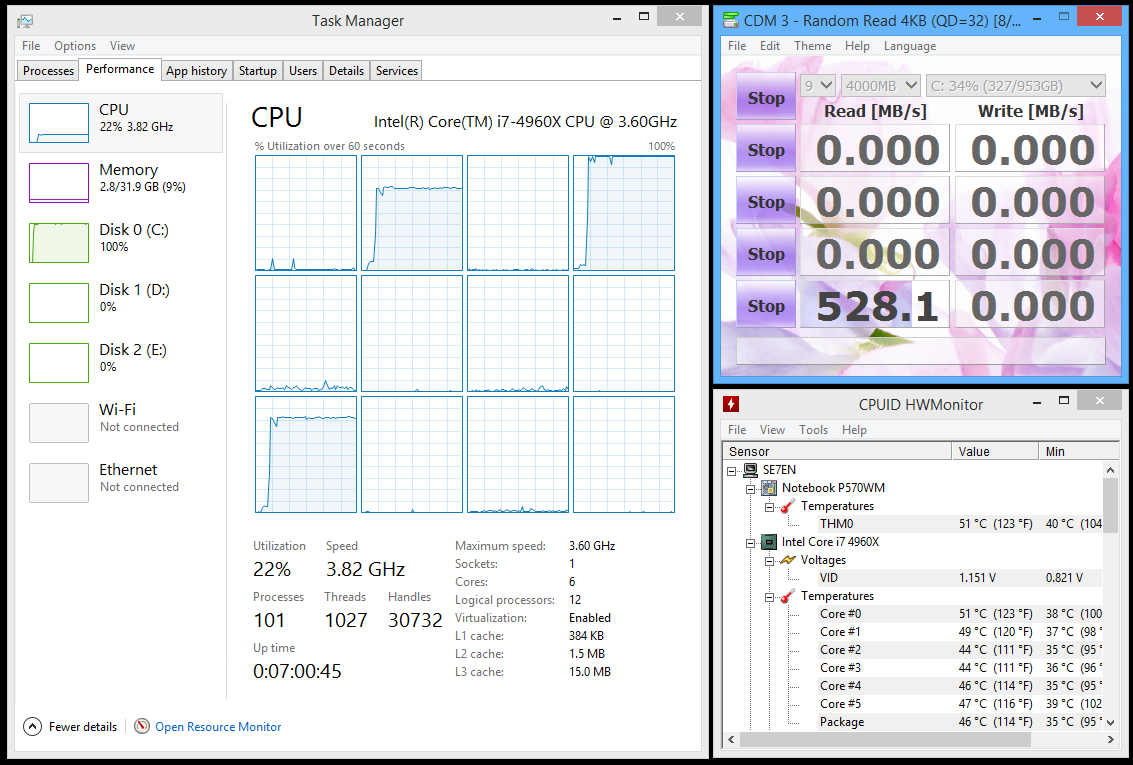Open the test count dropdown showing 9
This screenshot has height=765, width=1133.
pyautogui.click(x=818, y=86)
